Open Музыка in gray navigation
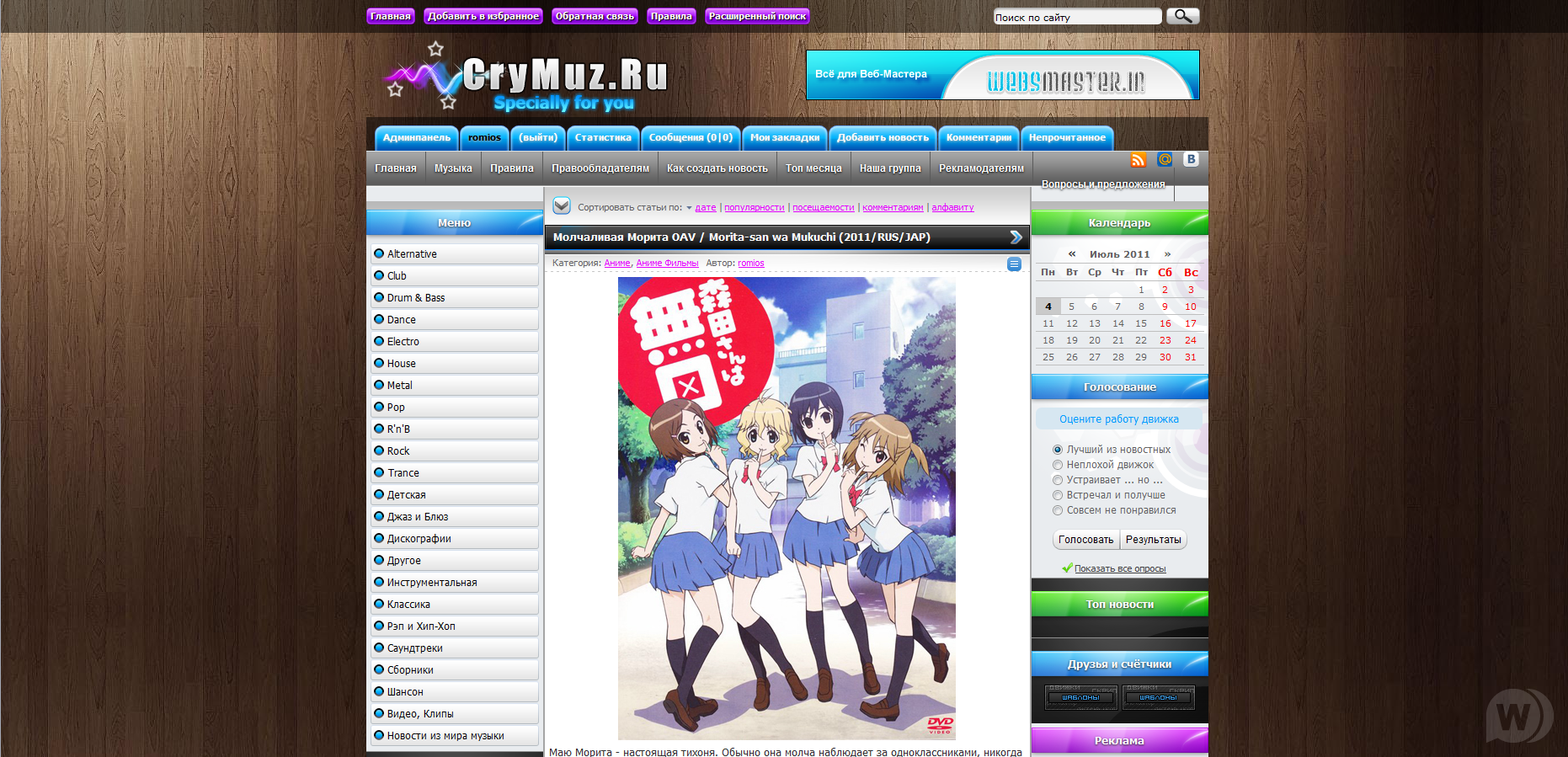The image size is (1568, 757). click(453, 168)
